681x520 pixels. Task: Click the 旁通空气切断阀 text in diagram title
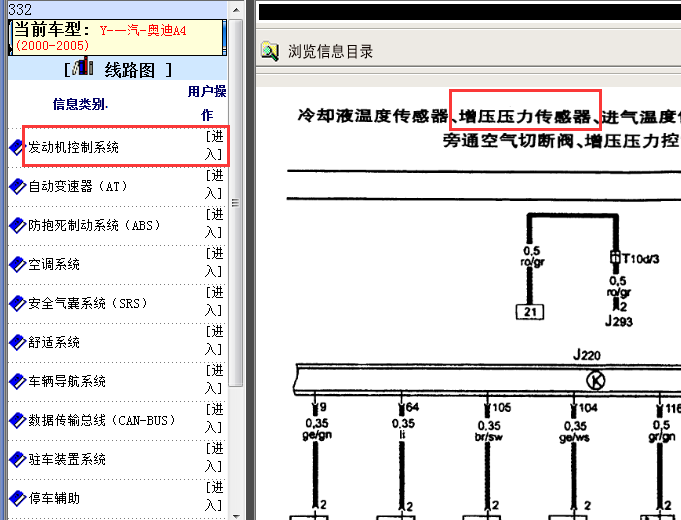(x=508, y=141)
